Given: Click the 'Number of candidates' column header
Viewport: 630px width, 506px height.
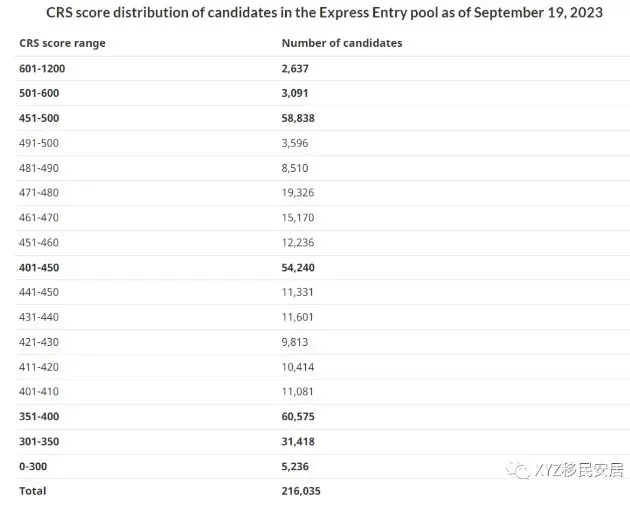Looking at the screenshot, I should click(x=342, y=43).
